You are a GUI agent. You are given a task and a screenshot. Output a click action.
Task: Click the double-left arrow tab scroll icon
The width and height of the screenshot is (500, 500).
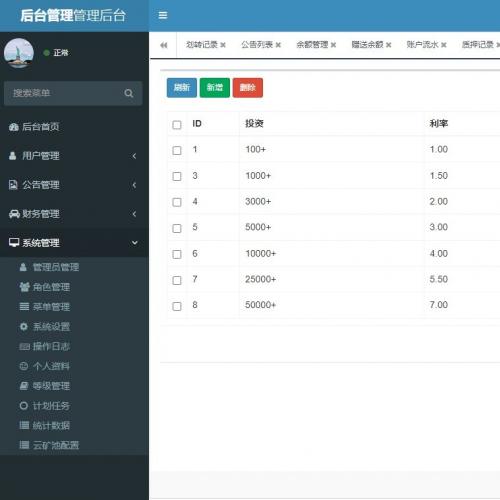click(163, 45)
